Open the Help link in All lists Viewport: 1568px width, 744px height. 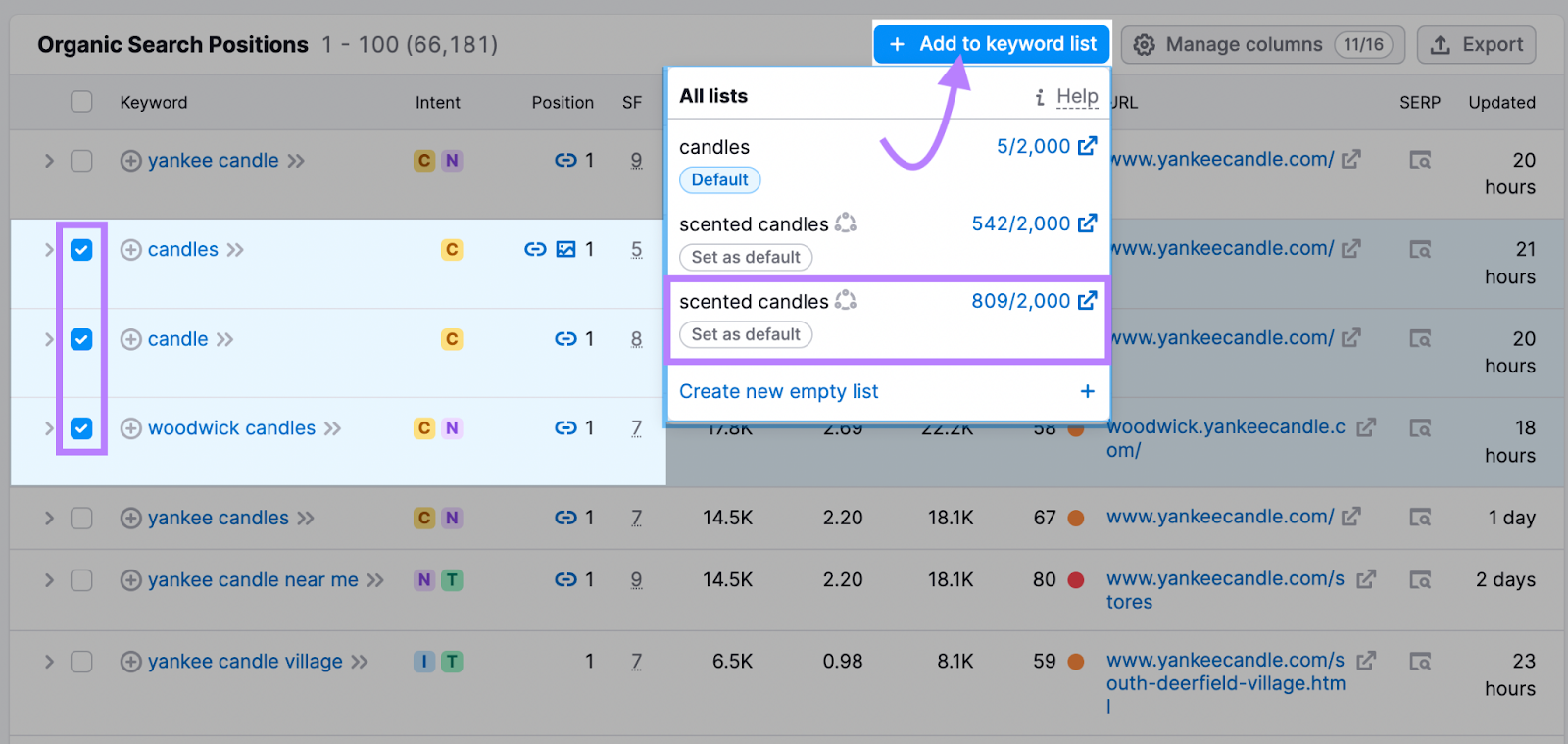pos(1077,96)
